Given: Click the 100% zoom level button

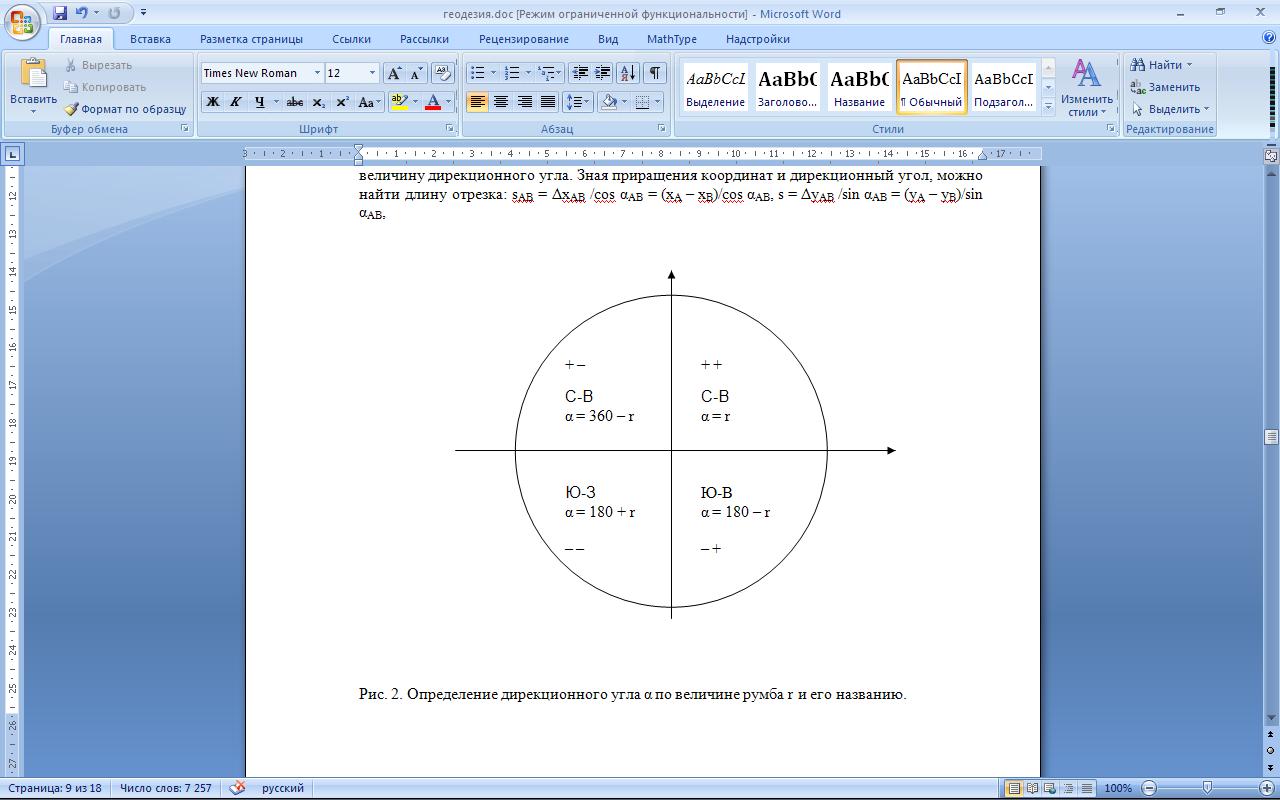Looking at the screenshot, I should tap(1117, 788).
